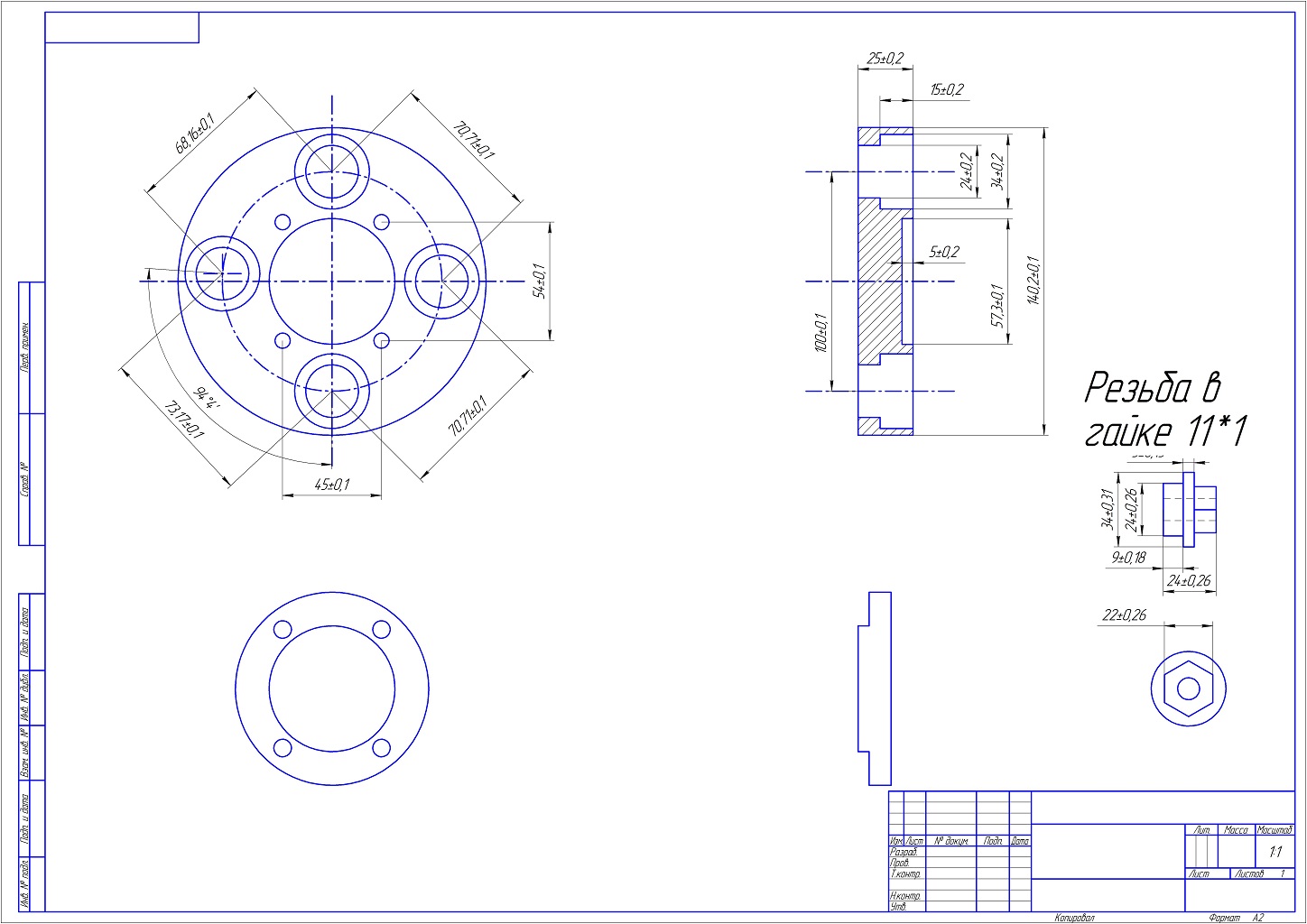Click the 1:1 scale value

pos(1275,852)
